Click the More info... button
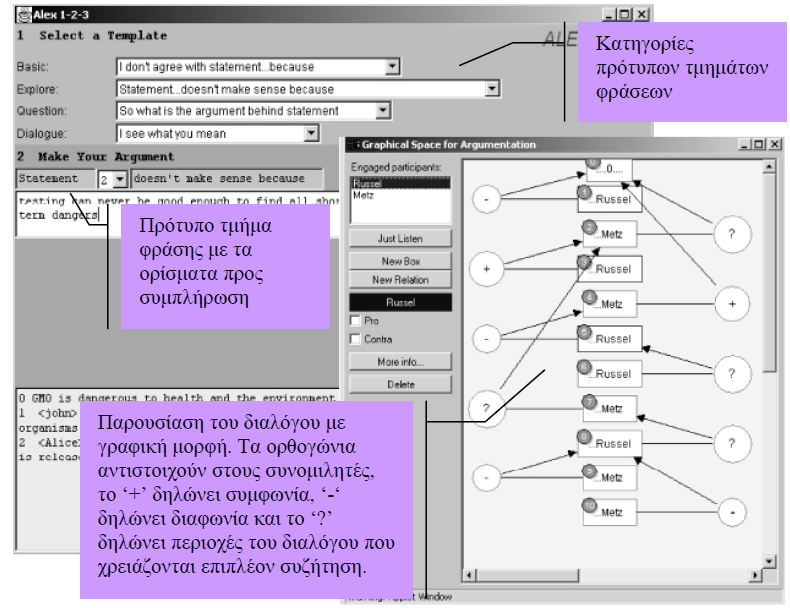Viewport: 790px width, 608px height. point(401,362)
